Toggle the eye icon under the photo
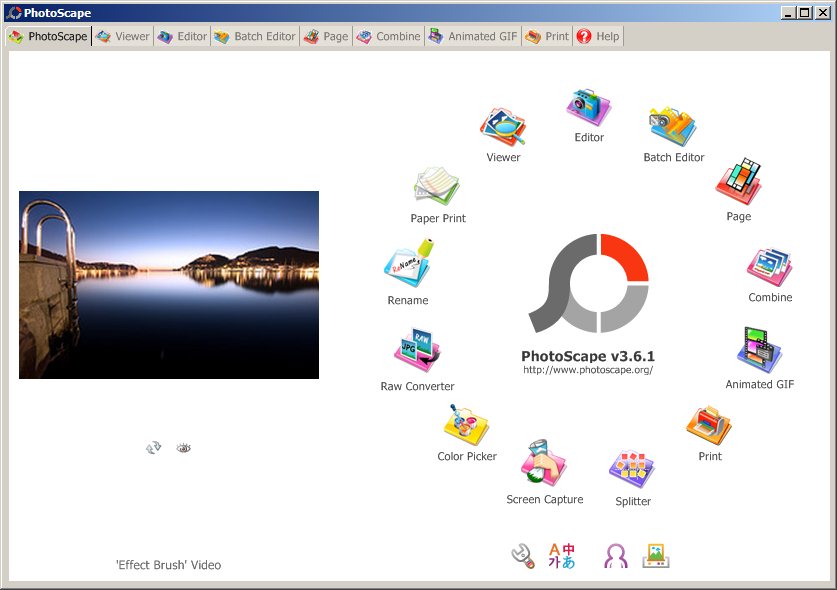837x590 pixels. pos(183,448)
